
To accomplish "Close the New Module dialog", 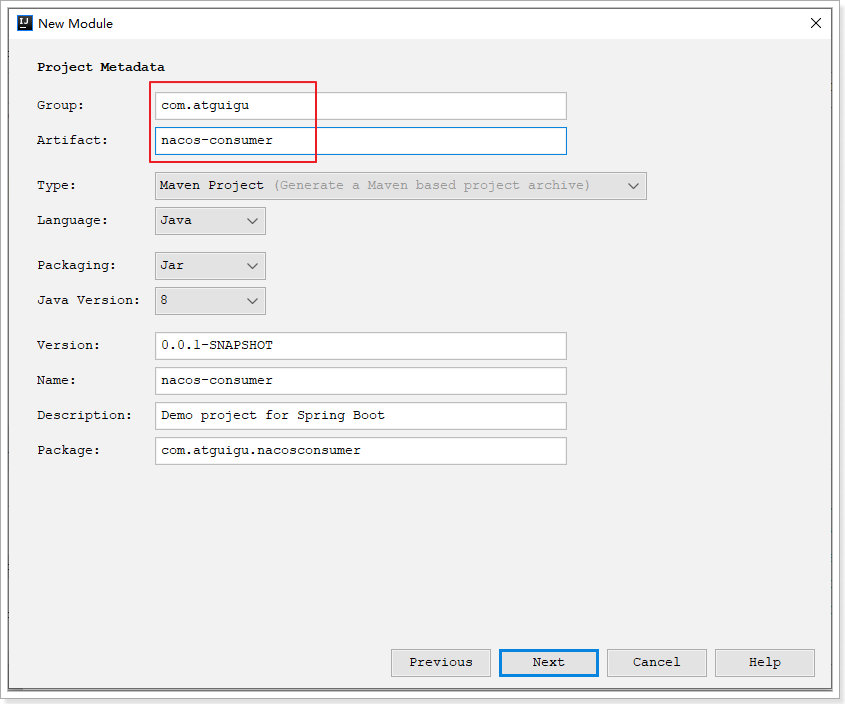I will (816, 23).
